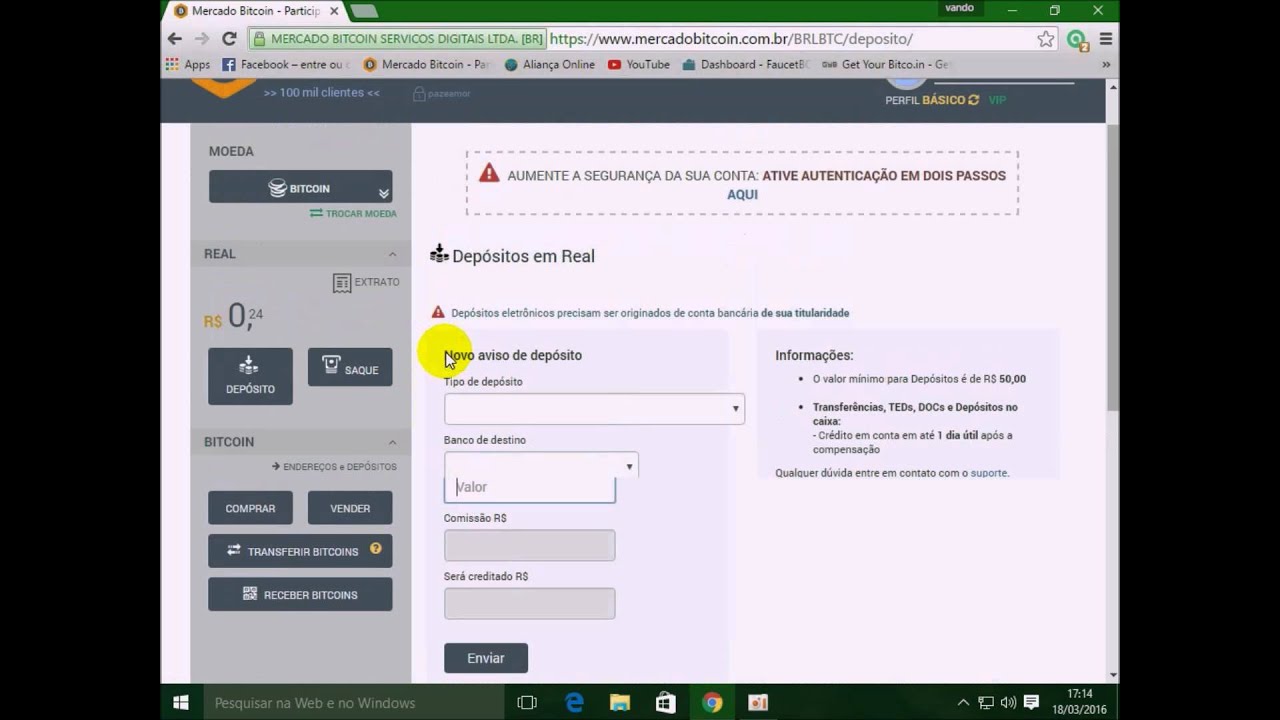Submit the form with Enviar
The width and height of the screenshot is (1280, 720).
(486, 658)
